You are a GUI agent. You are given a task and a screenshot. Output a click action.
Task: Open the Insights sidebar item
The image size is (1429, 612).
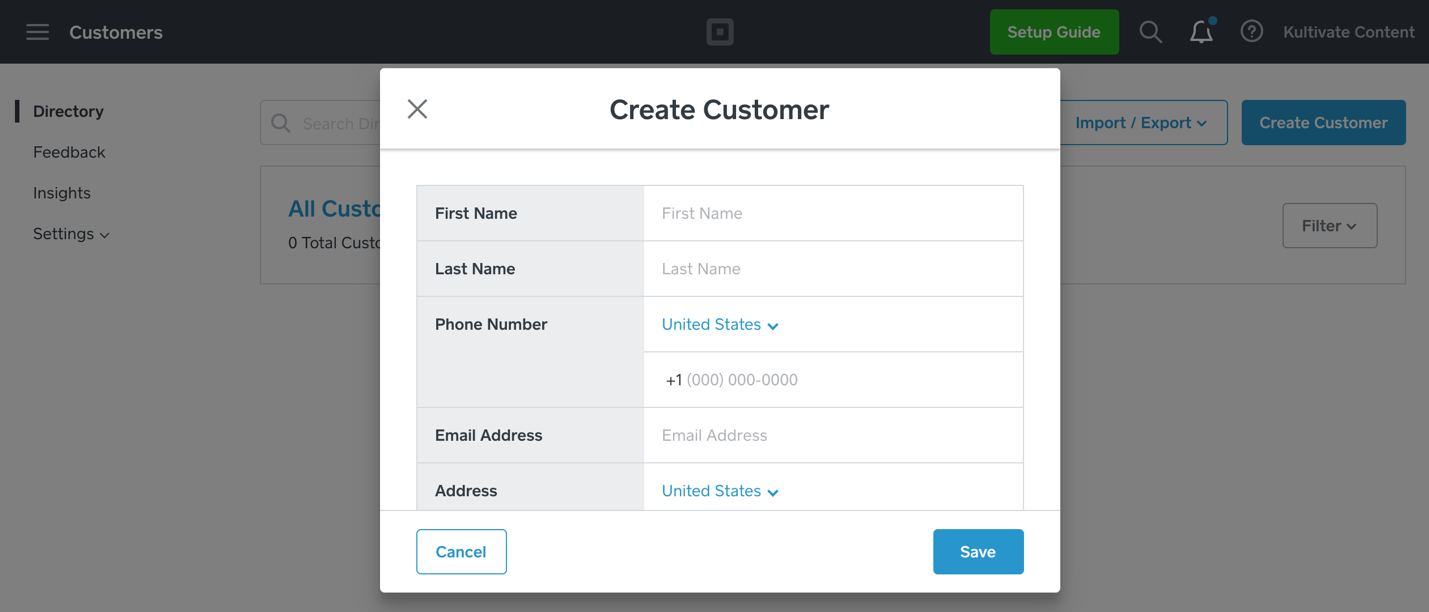click(62, 193)
